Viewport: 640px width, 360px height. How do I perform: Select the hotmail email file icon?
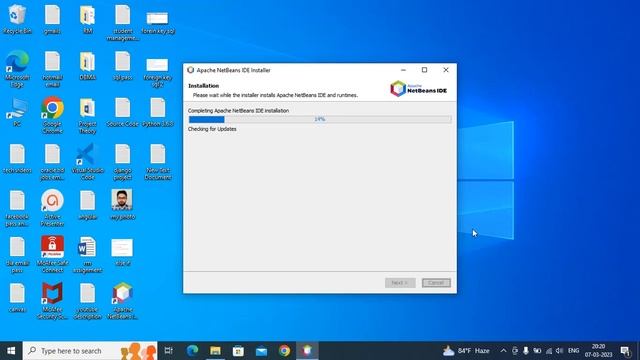click(52, 68)
